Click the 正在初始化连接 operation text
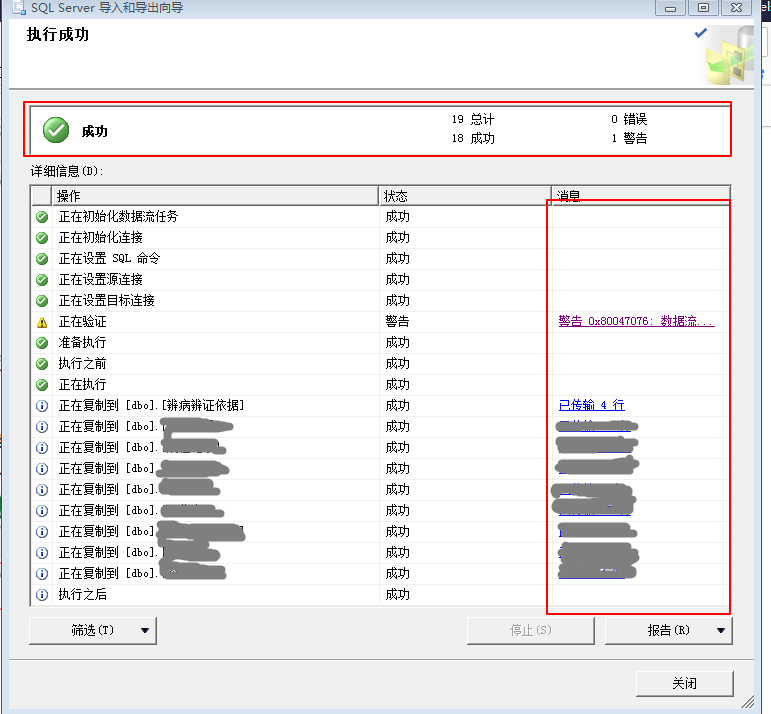Screen dimensions: 771x714 (101, 238)
